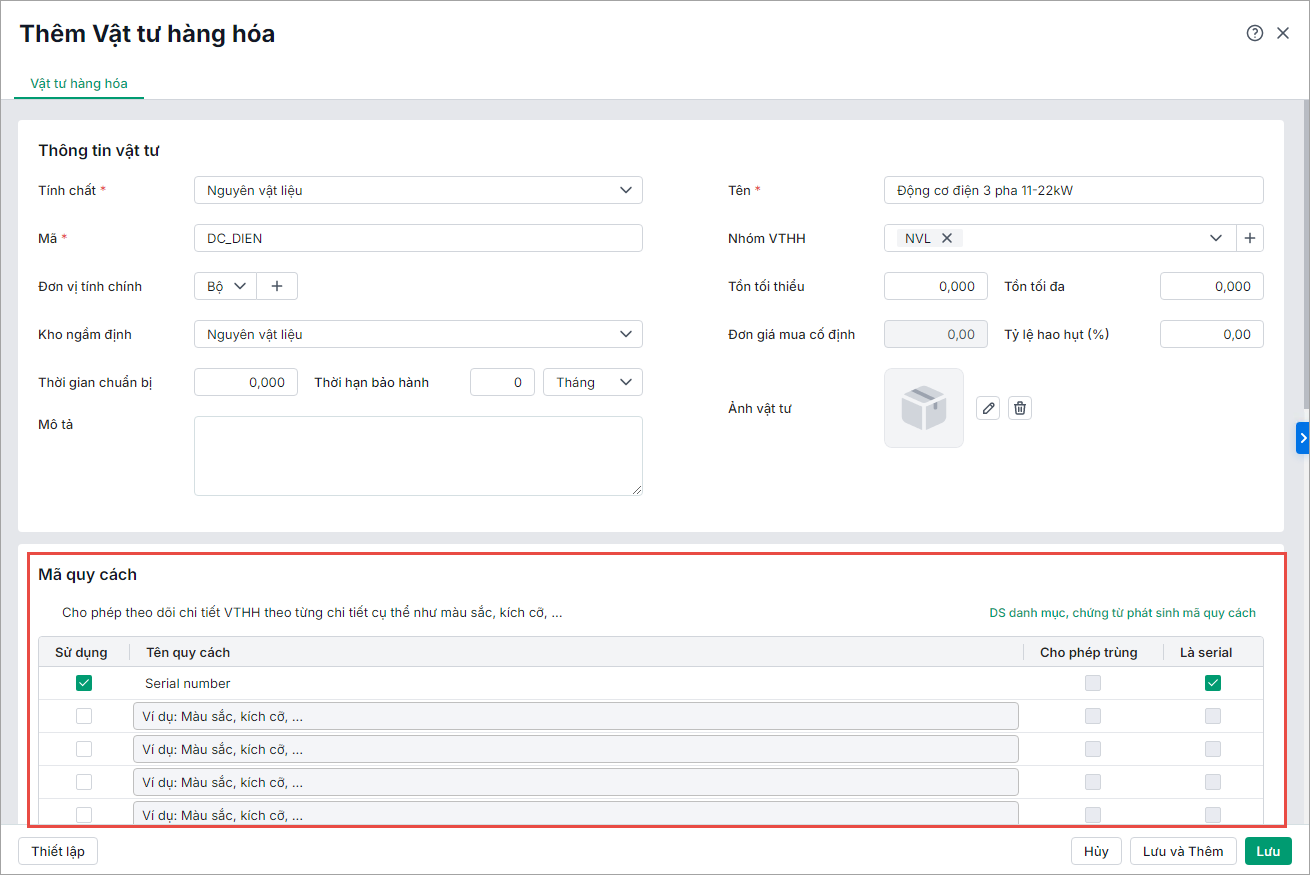The width and height of the screenshot is (1310, 875).
Task: Open the Tính chất dropdown
Action: click(x=418, y=190)
